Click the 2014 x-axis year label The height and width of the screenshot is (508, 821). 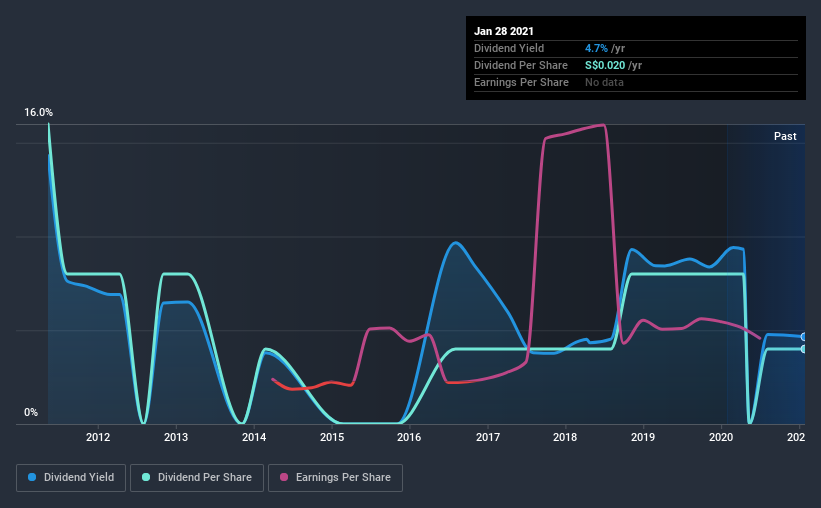(254, 437)
